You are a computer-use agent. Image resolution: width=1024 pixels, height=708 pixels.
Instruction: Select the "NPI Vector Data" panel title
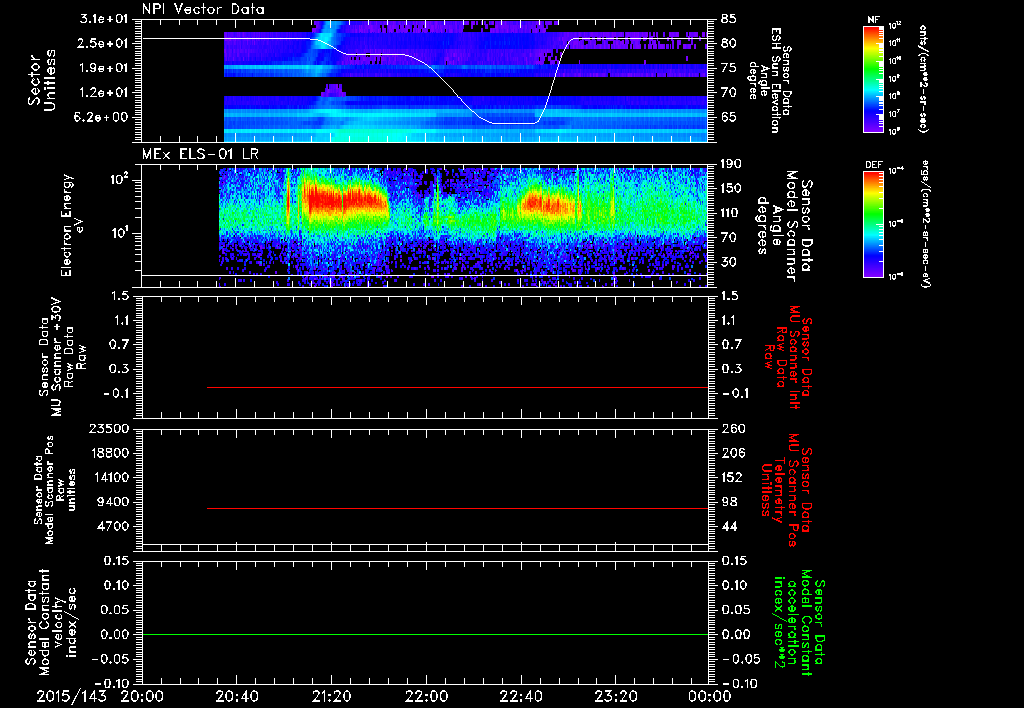coord(203,9)
